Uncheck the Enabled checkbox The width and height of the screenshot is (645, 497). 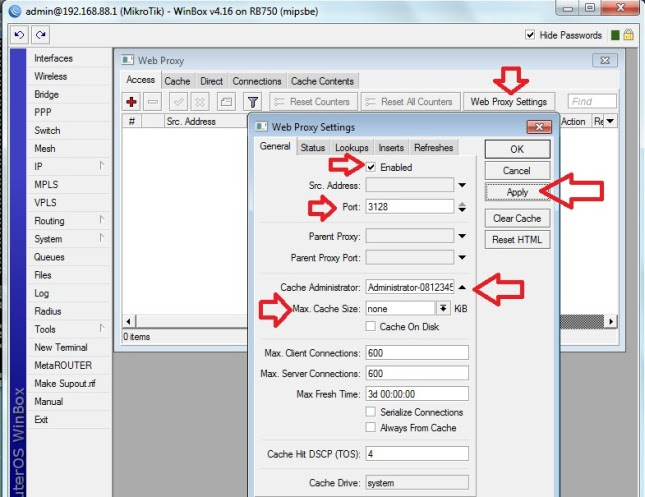pos(371,167)
